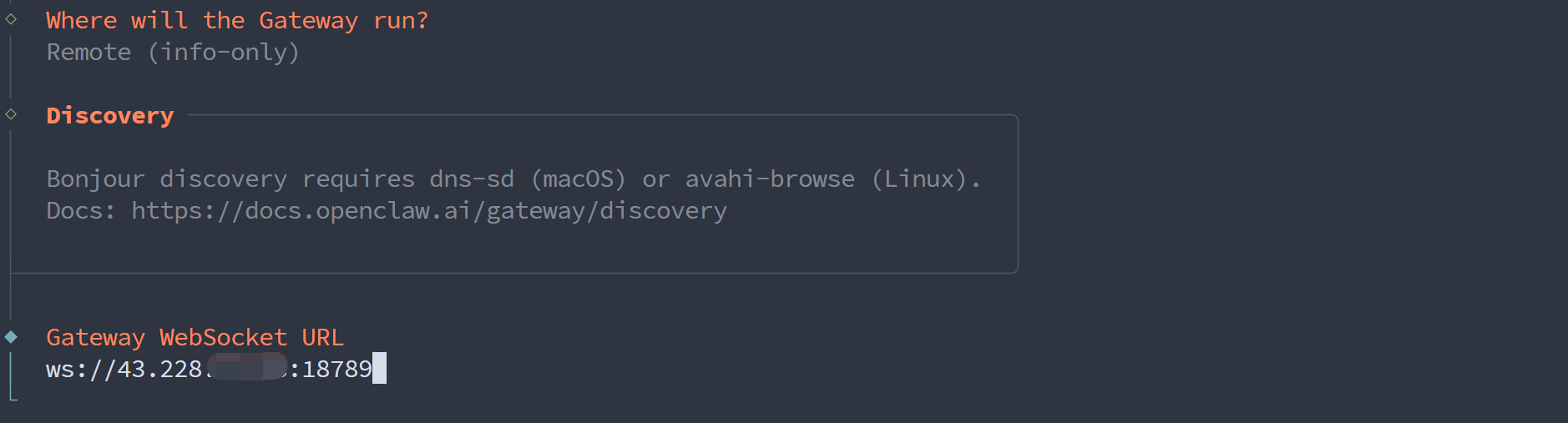Click the "Gateway WebSocket URL" label
The image size is (1568, 423).
tap(195, 337)
